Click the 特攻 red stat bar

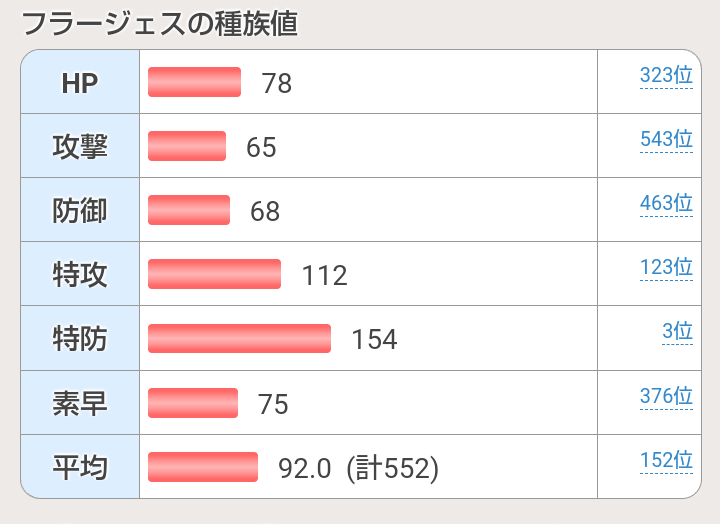[214, 274]
